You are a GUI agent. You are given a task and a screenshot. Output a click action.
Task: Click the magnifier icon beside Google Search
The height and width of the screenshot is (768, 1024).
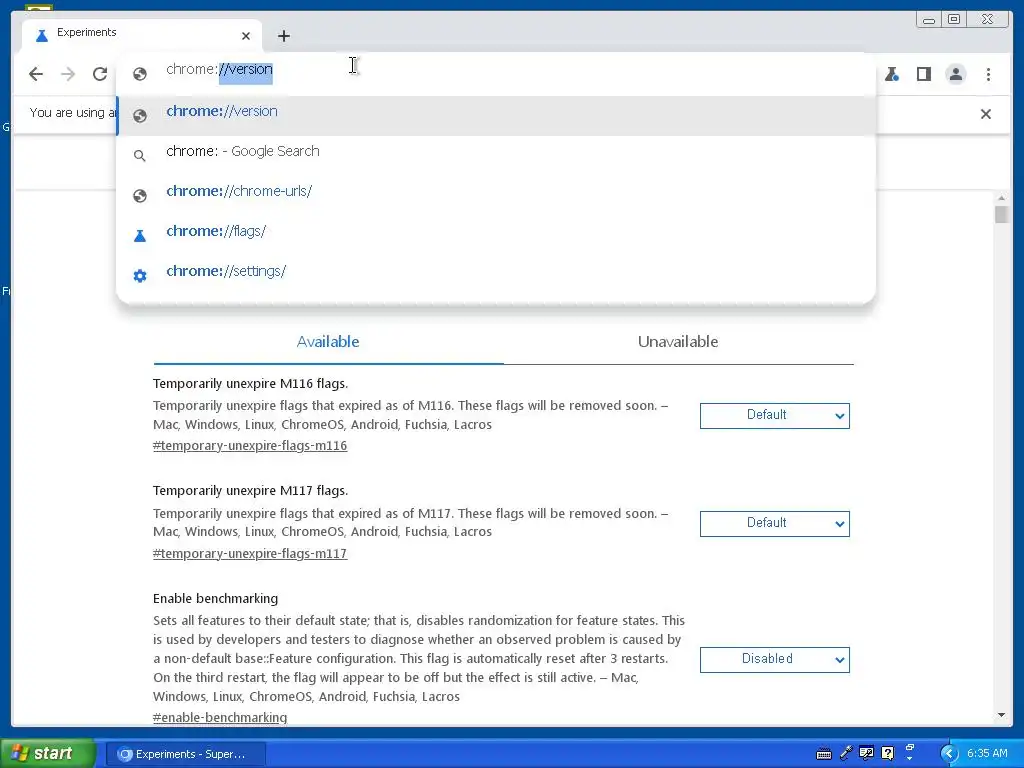pyautogui.click(x=139, y=156)
